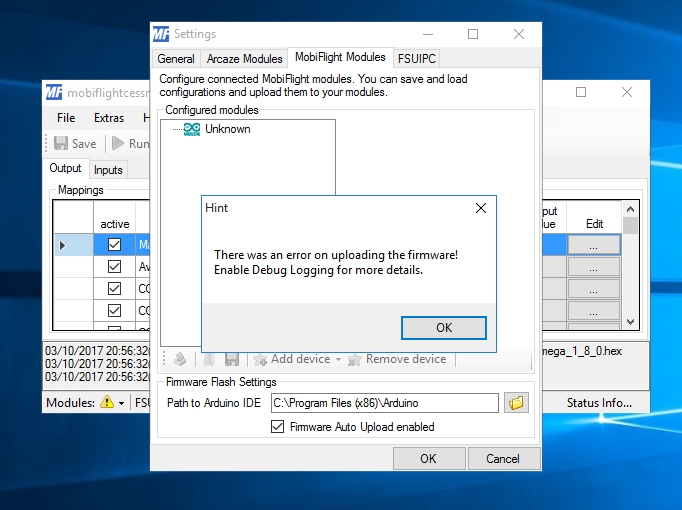
Task: Click Save toolbar button in main window
Action: (x=75, y=143)
